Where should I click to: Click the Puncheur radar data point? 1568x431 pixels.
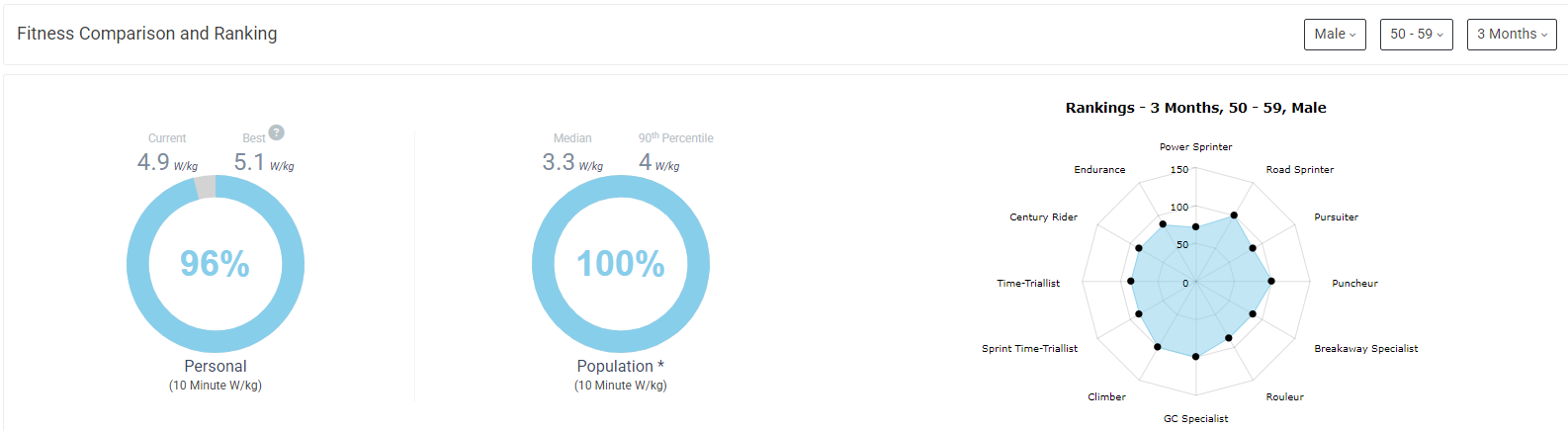point(1271,282)
